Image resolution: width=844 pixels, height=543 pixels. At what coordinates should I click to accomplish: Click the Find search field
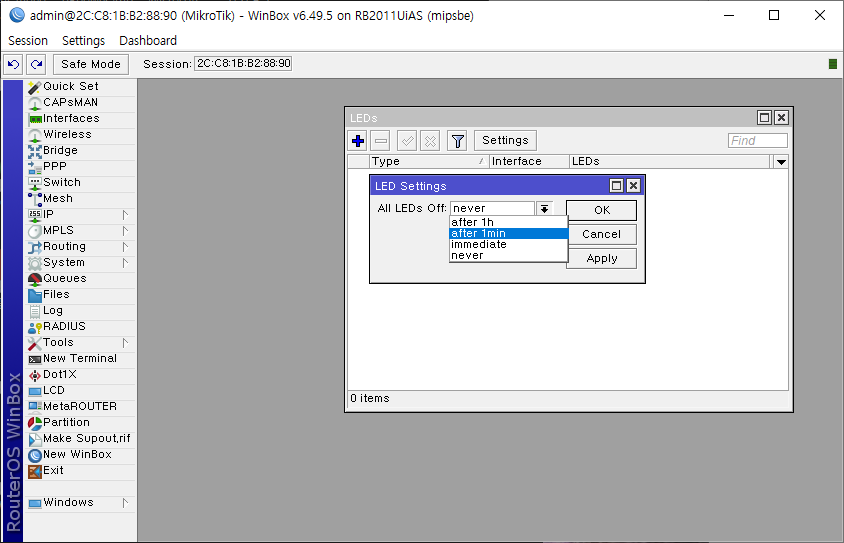[x=757, y=141]
